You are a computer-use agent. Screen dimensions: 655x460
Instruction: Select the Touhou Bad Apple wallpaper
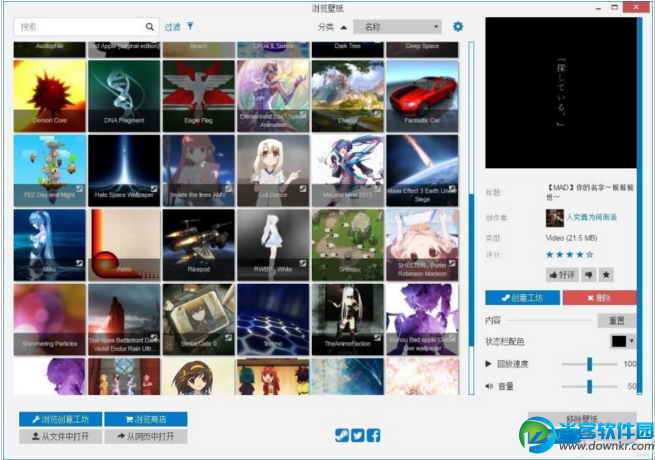[422, 320]
